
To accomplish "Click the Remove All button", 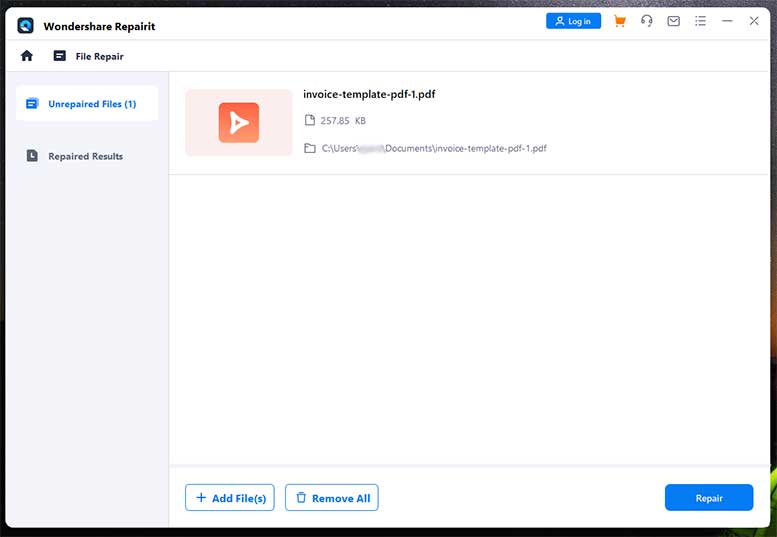I will pyautogui.click(x=332, y=497).
